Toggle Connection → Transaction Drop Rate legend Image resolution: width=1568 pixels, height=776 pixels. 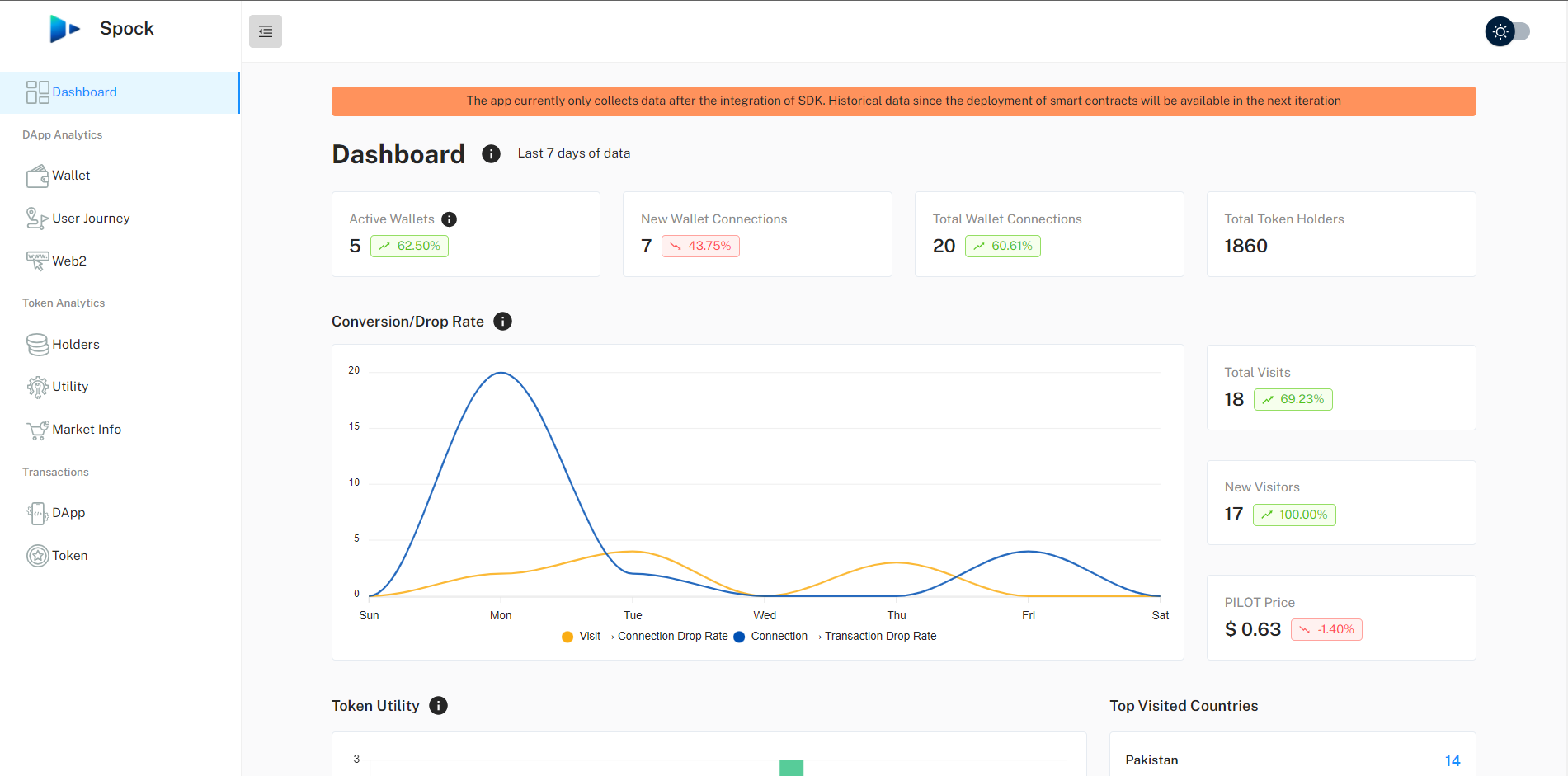coord(835,637)
